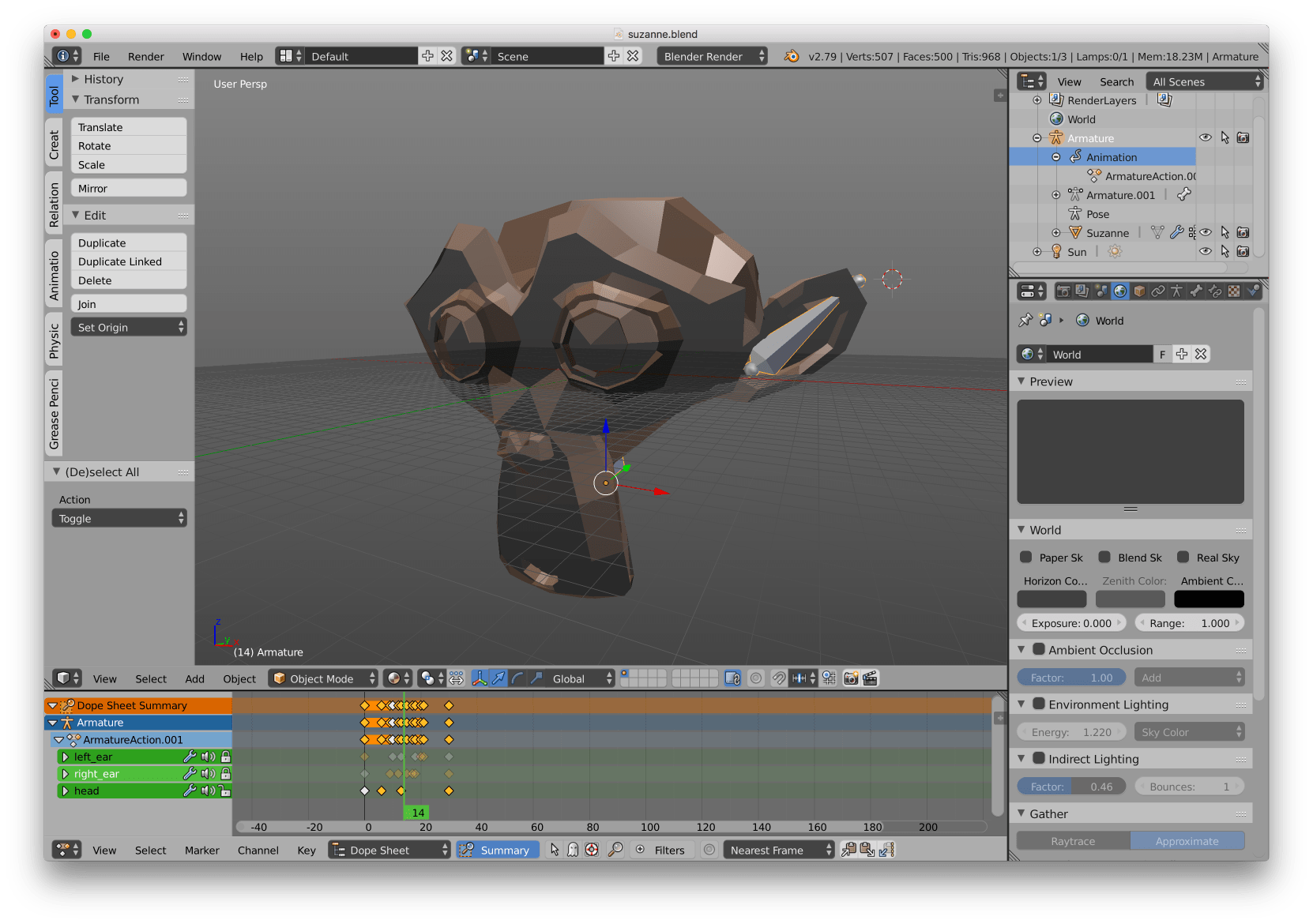Hide the Suzanne object in the outliner
1313x924 pixels.
pyautogui.click(x=1206, y=233)
